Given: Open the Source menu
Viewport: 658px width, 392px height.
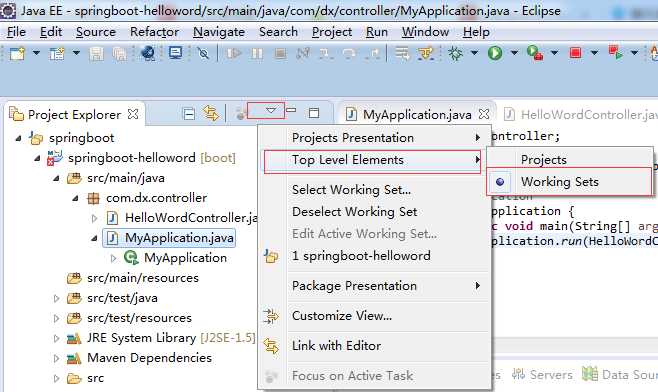Looking at the screenshot, I should click(96, 32).
